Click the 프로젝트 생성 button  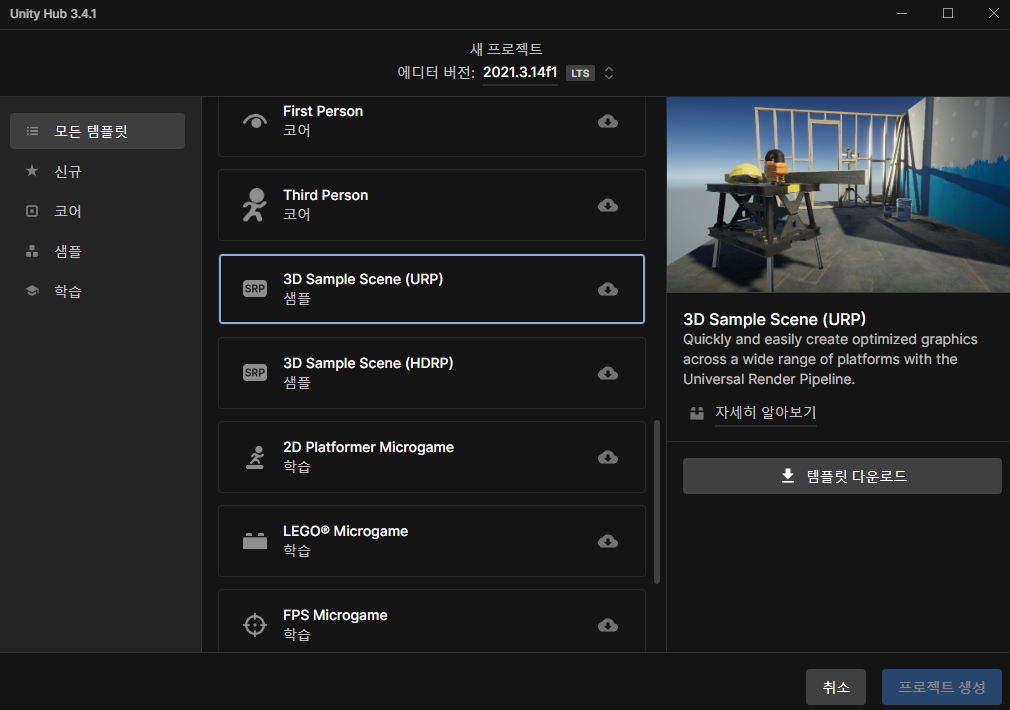(942, 687)
